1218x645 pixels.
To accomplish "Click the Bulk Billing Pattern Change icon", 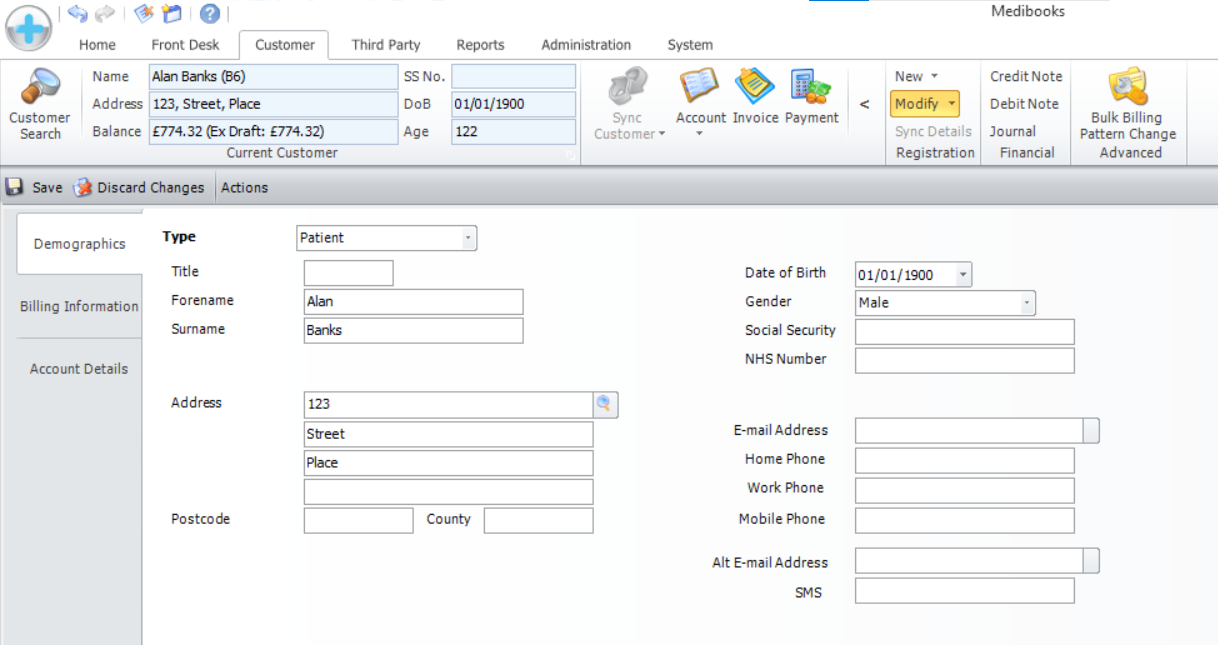I will [1127, 87].
